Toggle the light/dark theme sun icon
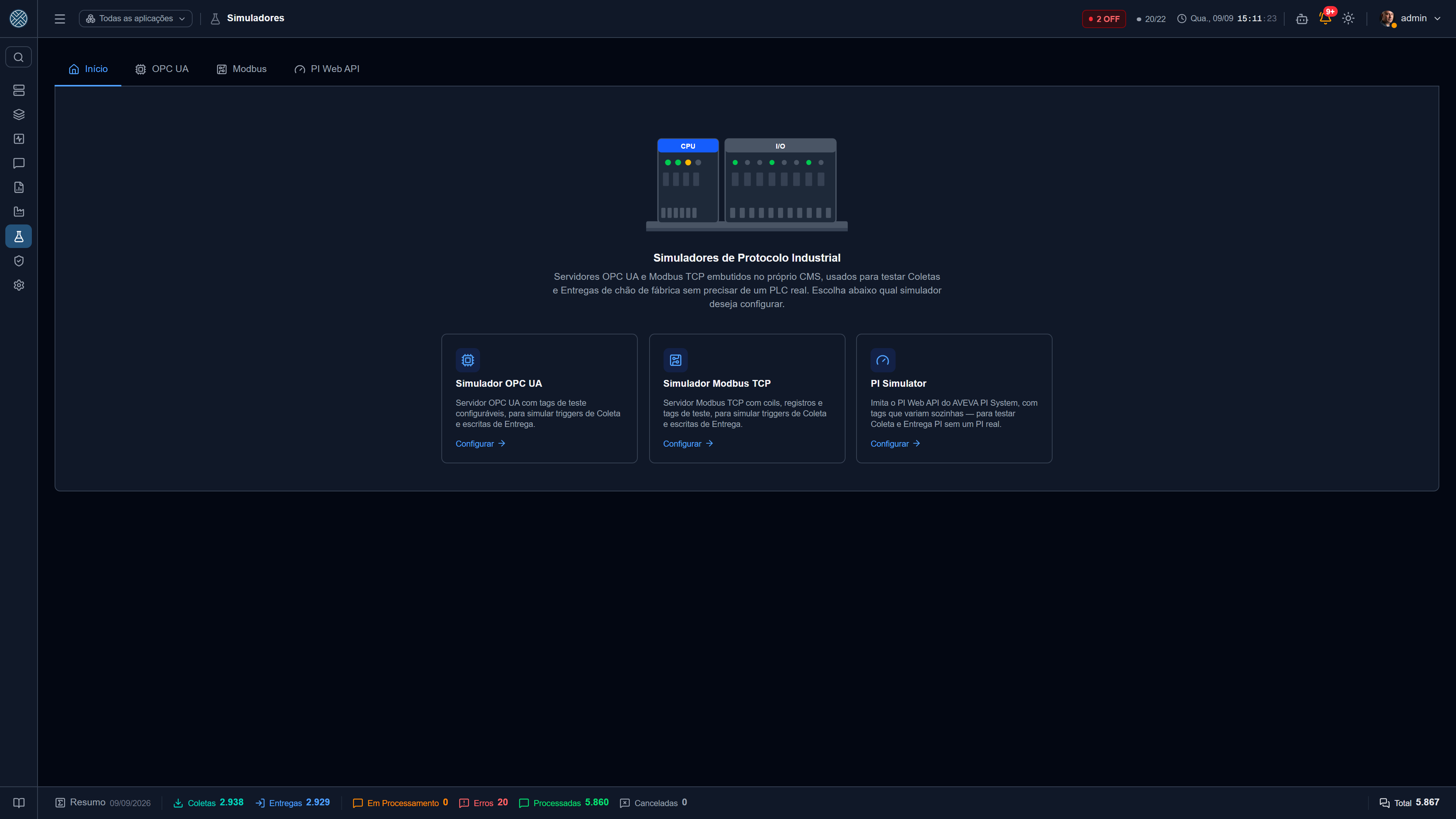 [1348, 19]
